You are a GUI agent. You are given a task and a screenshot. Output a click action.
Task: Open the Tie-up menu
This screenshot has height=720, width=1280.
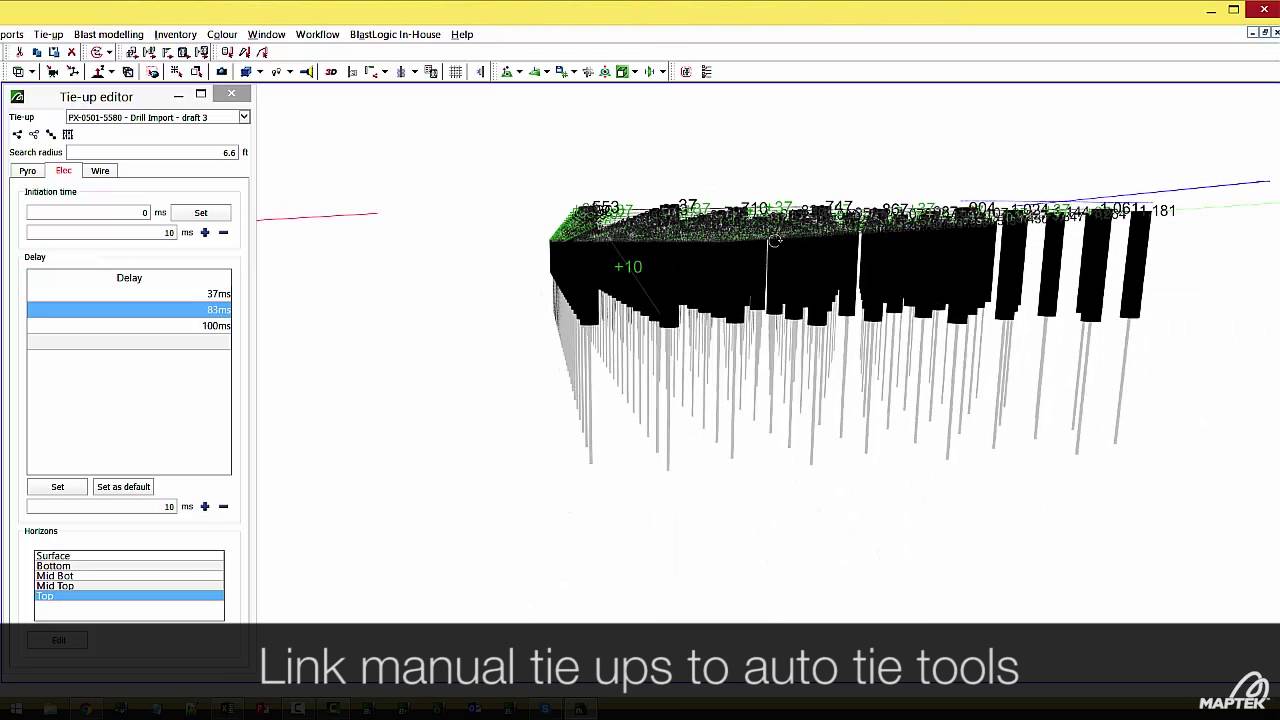[x=48, y=34]
